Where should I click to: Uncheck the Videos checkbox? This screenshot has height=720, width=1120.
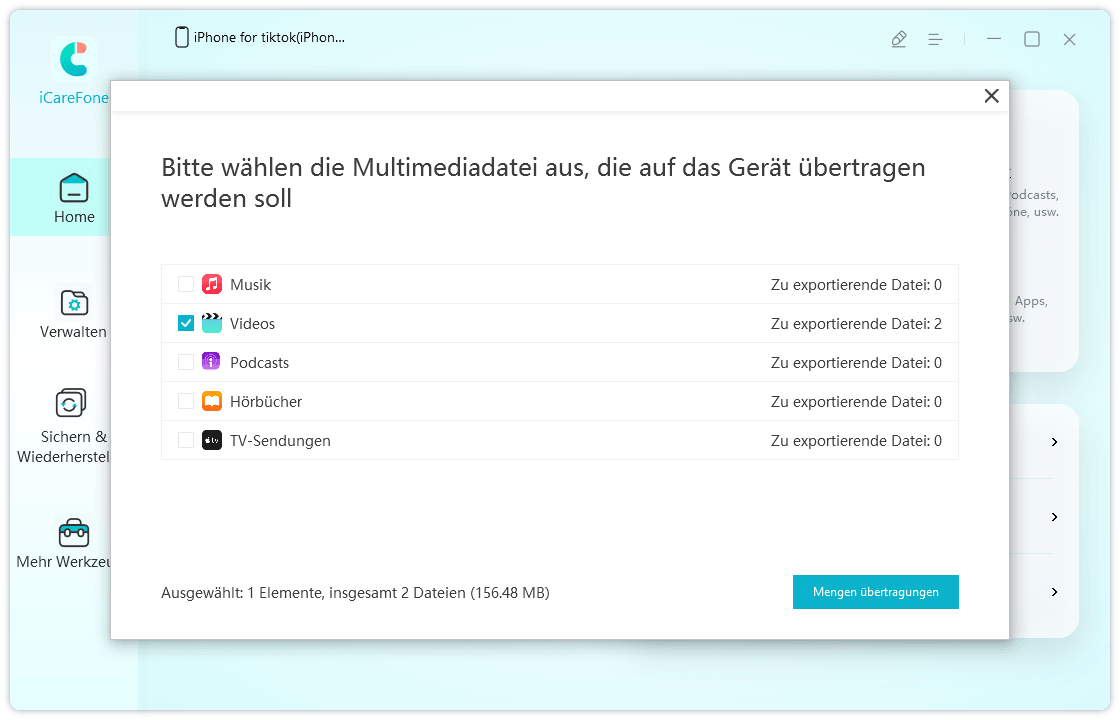[186, 324]
